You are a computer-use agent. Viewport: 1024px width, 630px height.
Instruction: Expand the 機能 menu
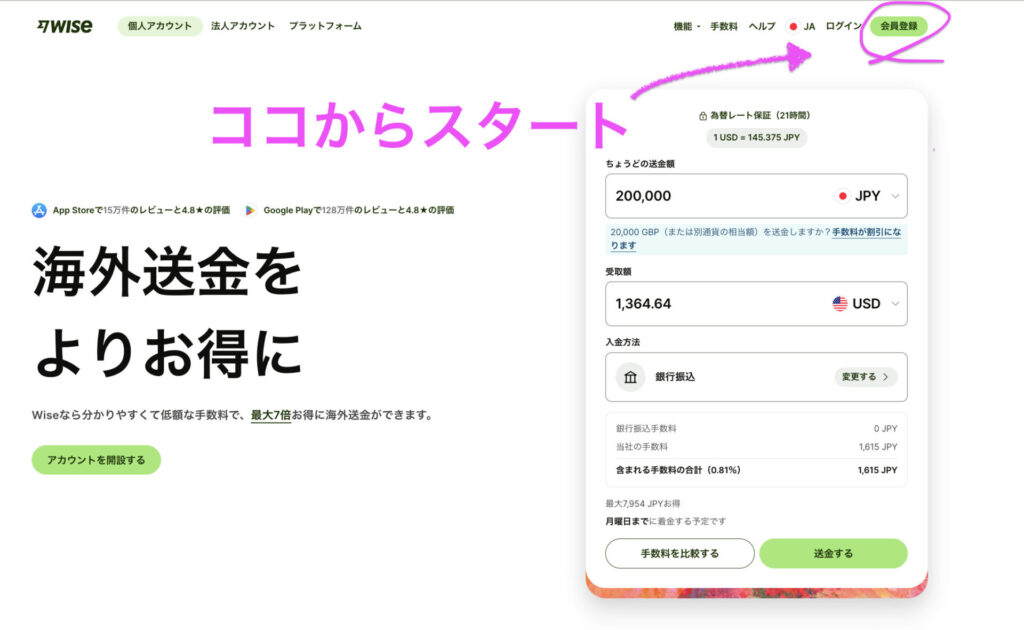pos(686,26)
